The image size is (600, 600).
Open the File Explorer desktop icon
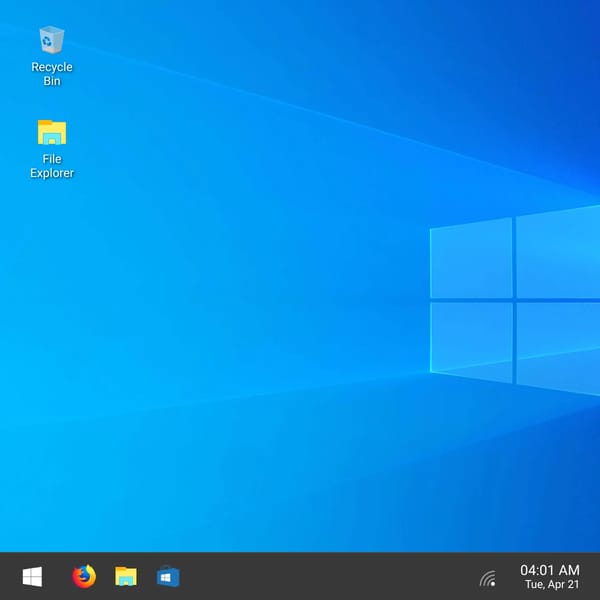pos(52,132)
